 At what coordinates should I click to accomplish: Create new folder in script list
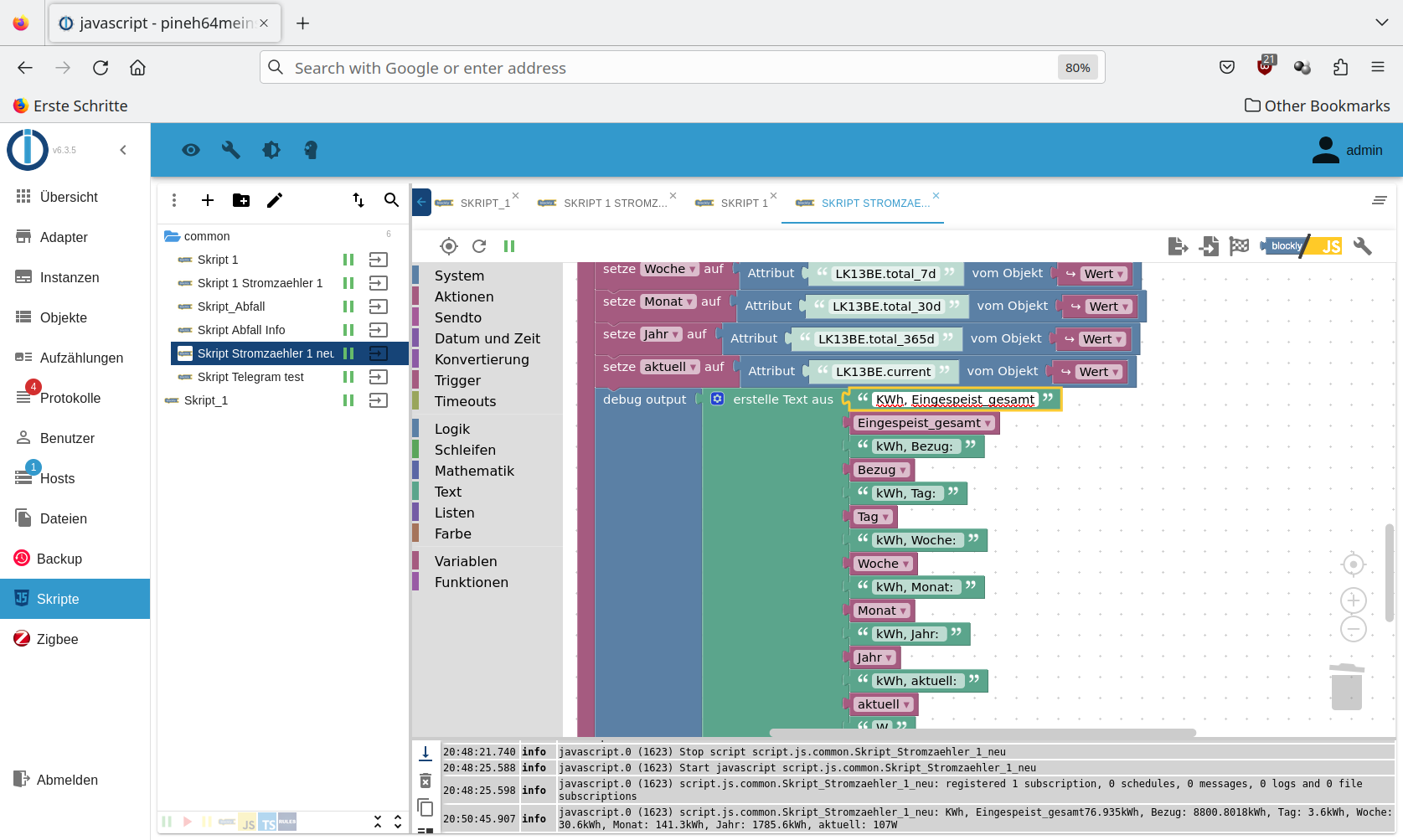[241, 200]
